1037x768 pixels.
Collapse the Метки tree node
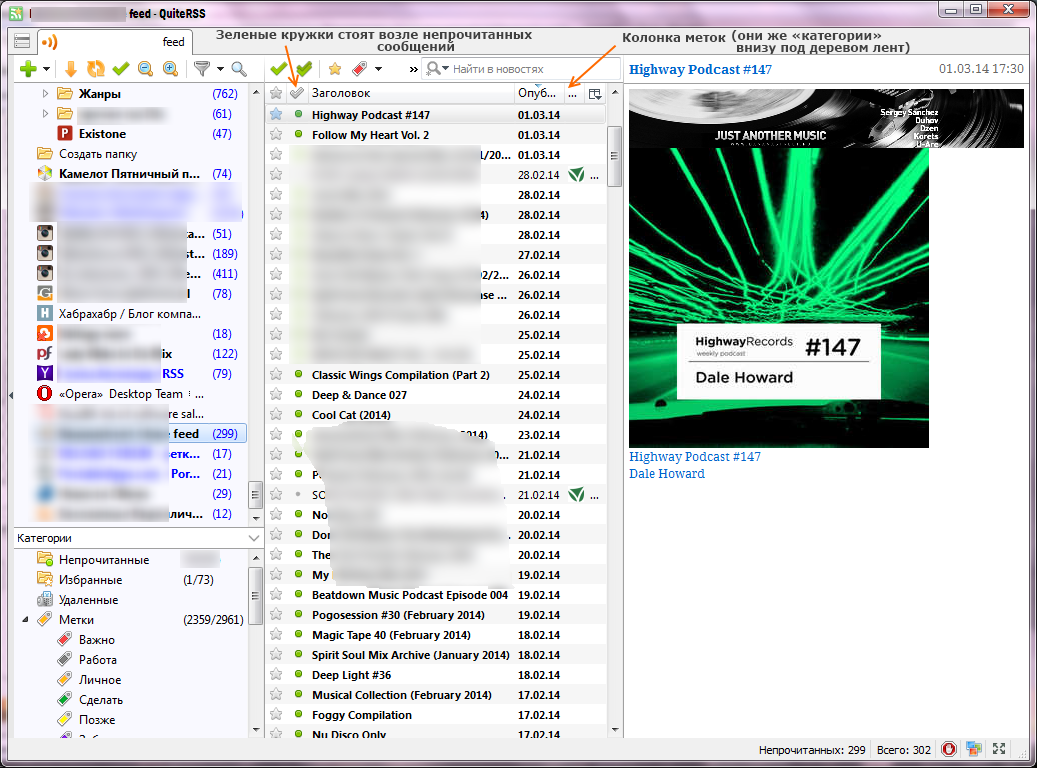tap(25, 620)
